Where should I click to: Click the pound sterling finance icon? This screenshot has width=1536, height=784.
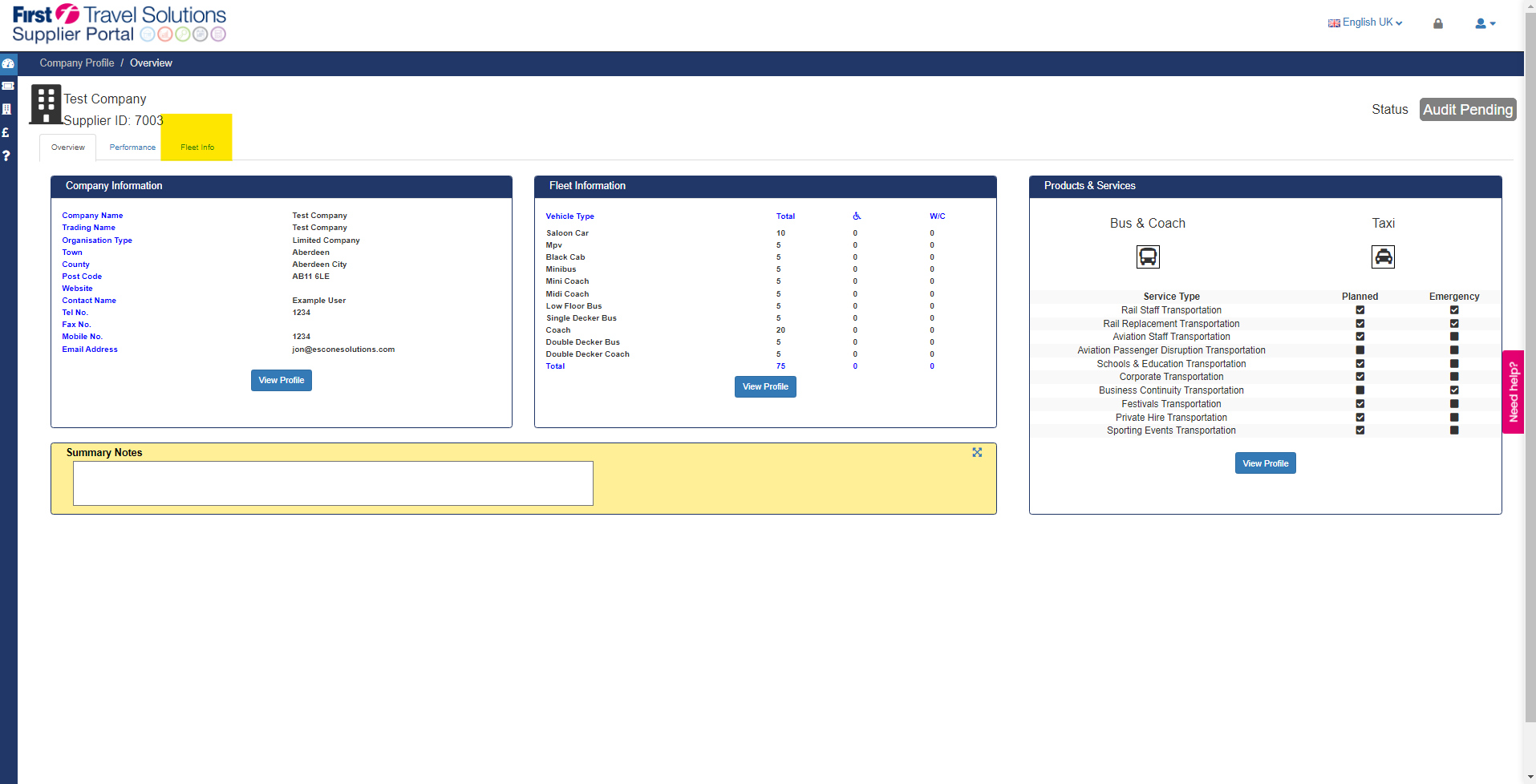tap(6, 132)
